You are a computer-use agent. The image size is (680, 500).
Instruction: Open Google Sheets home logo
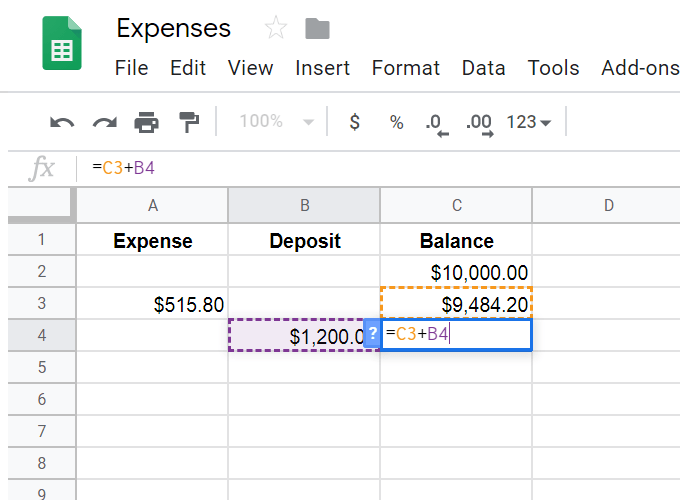[x=62, y=43]
